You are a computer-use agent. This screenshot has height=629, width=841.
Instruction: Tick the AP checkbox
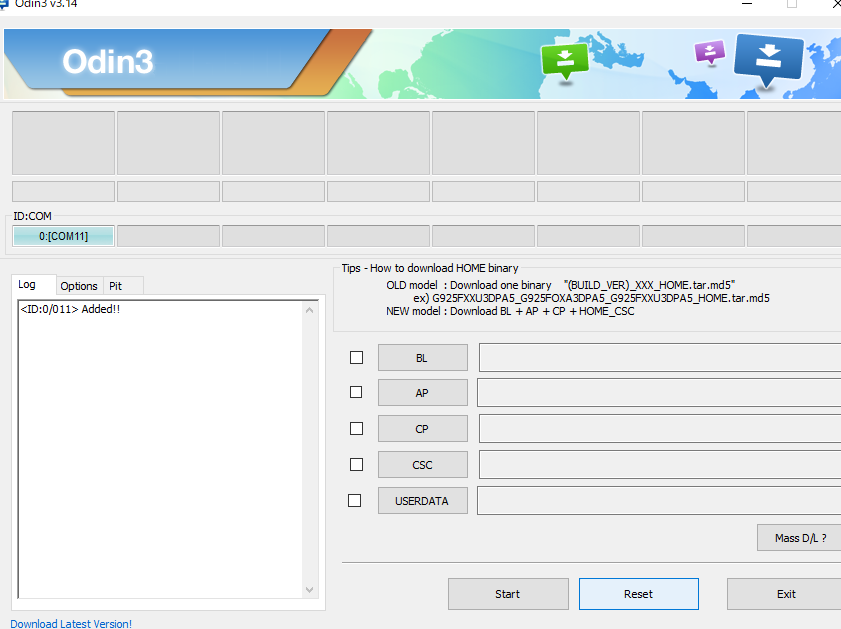(x=356, y=393)
